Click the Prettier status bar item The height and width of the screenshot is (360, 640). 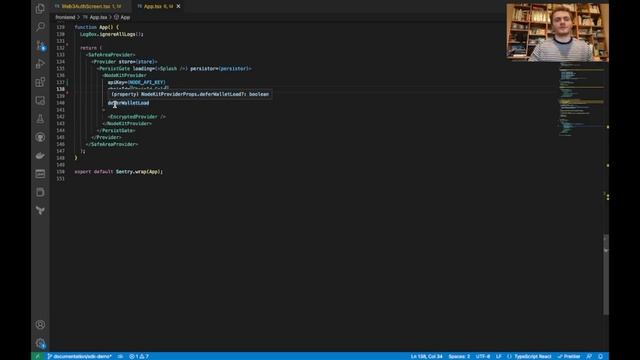tap(569, 356)
